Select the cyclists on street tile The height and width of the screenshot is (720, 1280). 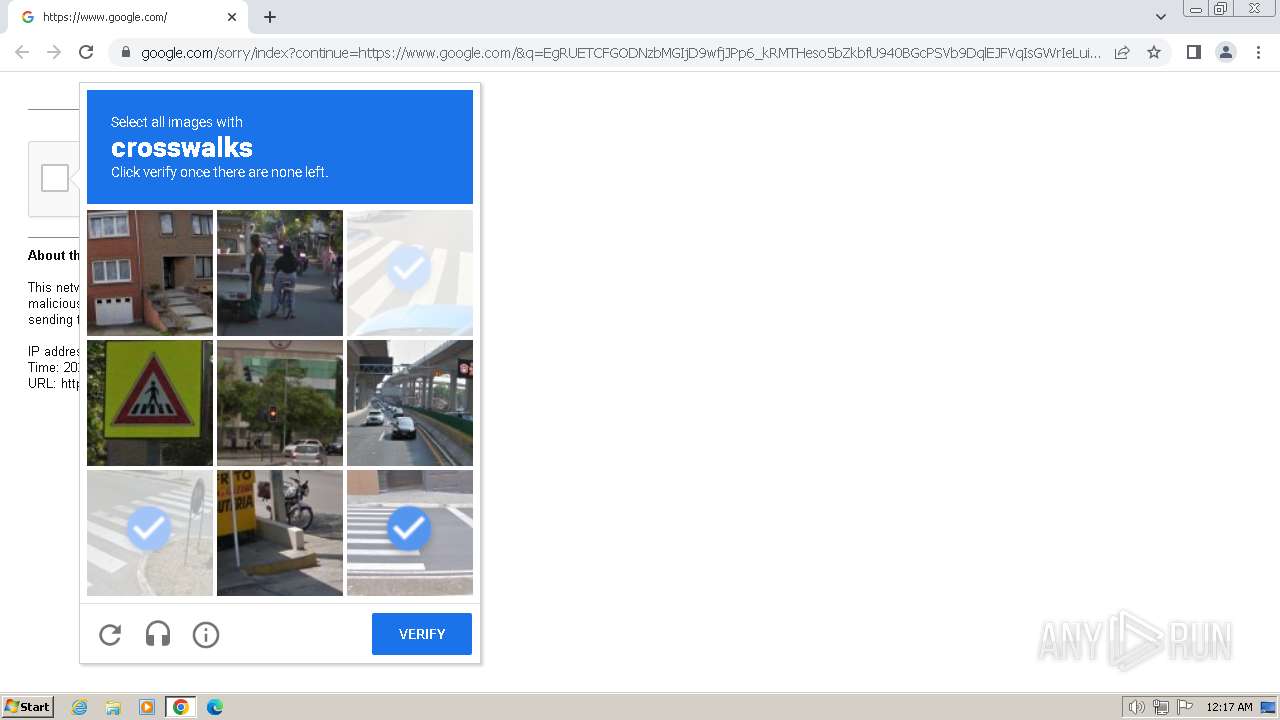tap(280, 273)
